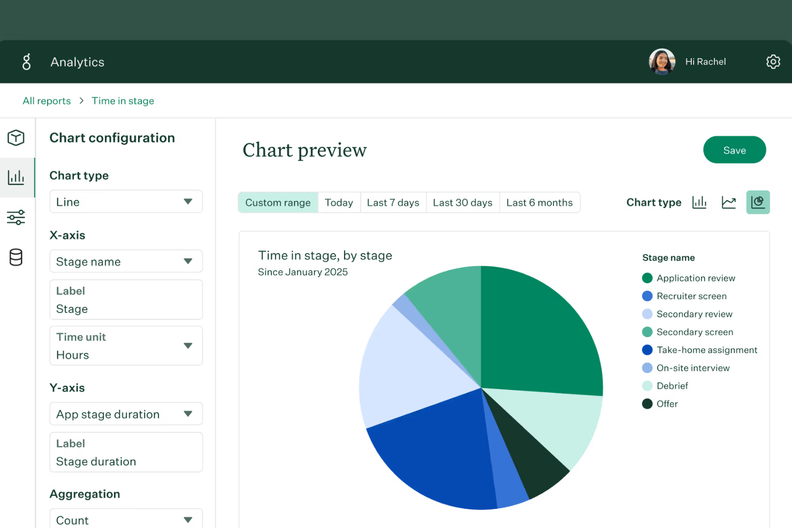
Task: Select the cube icon in sidebar
Action: point(16,138)
